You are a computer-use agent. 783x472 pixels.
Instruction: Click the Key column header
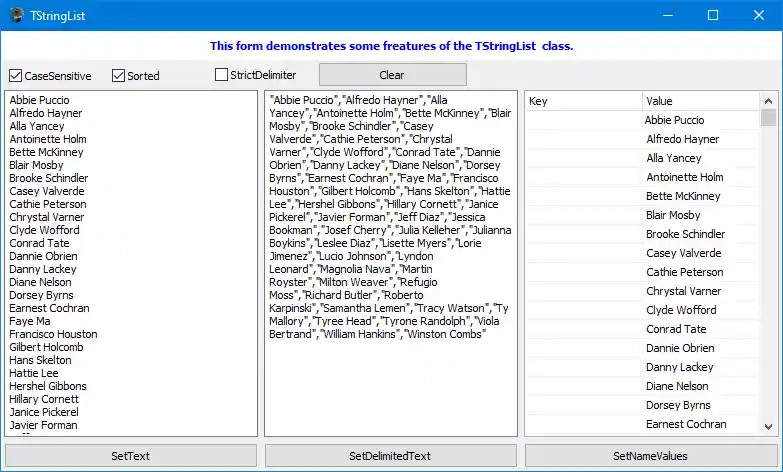pos(584,101)
